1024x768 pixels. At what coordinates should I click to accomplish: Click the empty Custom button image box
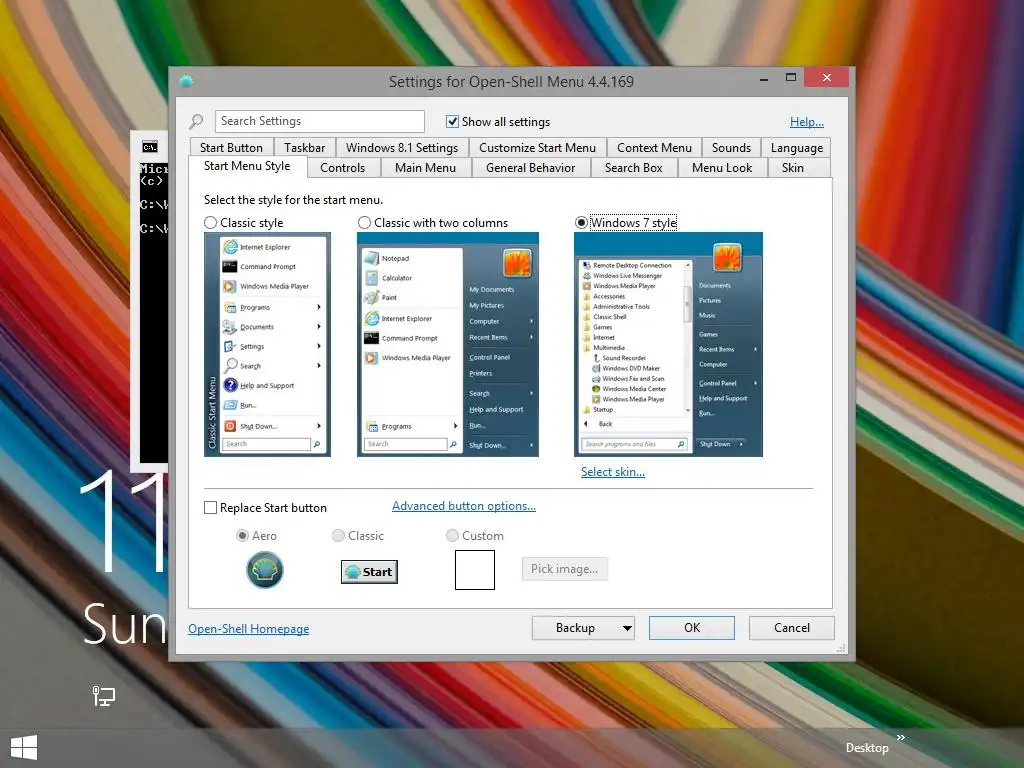click(x=475, y=569)
